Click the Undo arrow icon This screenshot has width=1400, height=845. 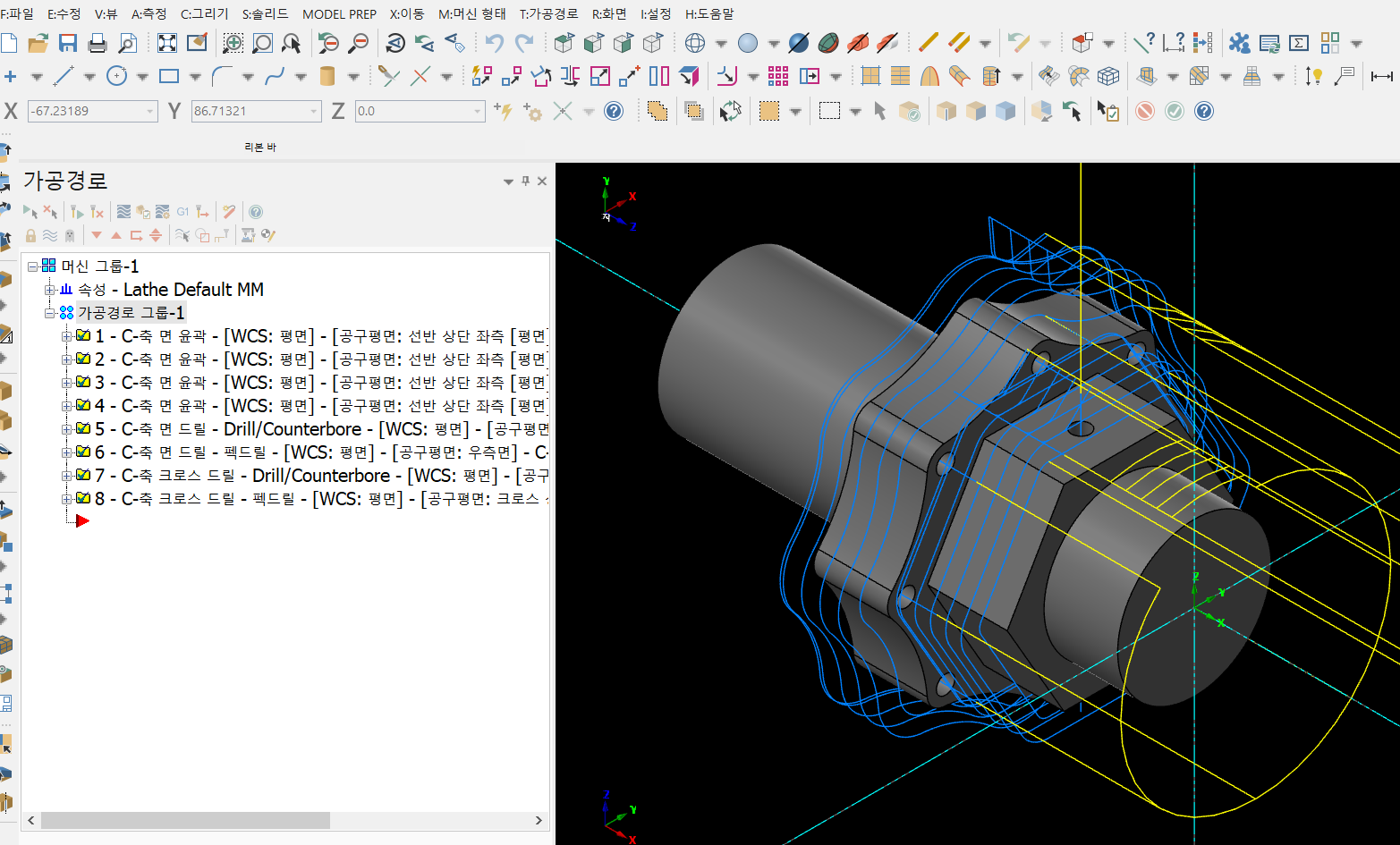[x=494, y=43]
